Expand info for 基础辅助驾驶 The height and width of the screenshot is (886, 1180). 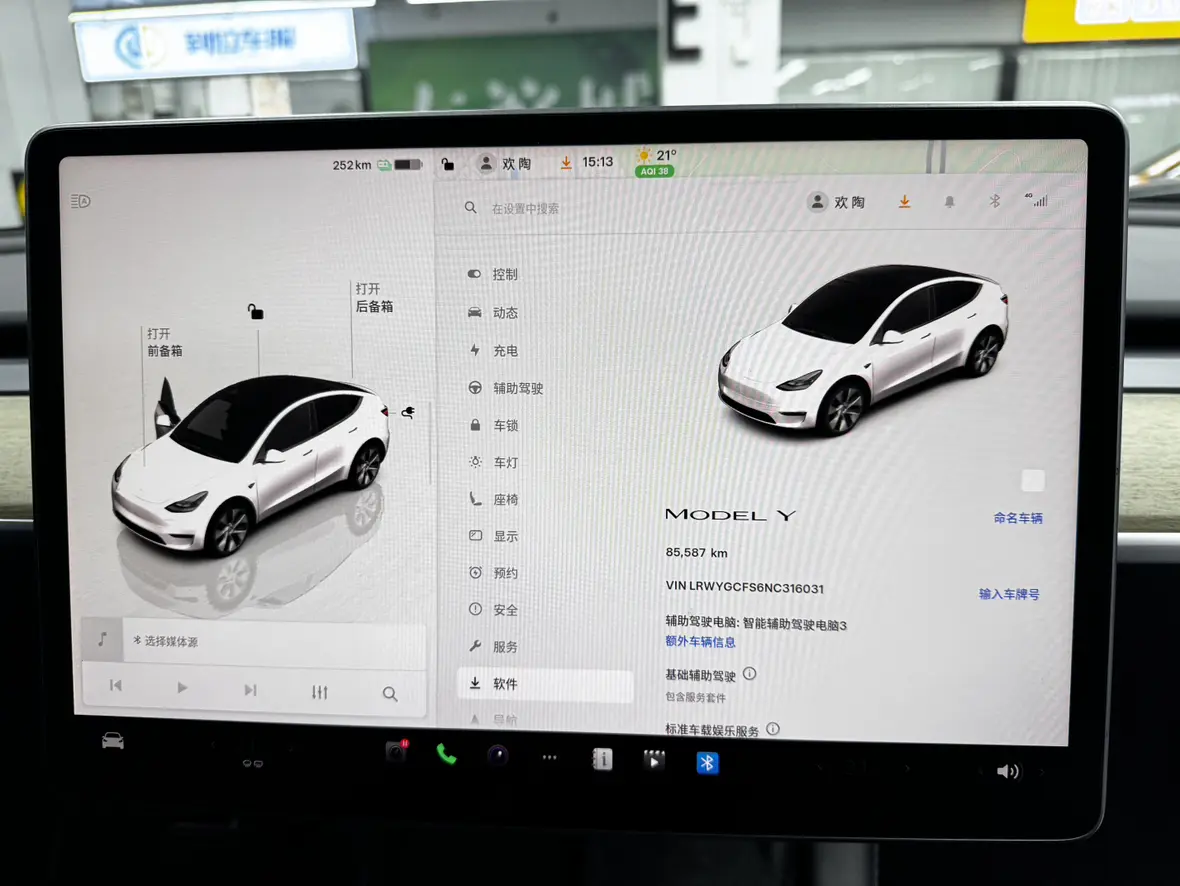point(749,674)
